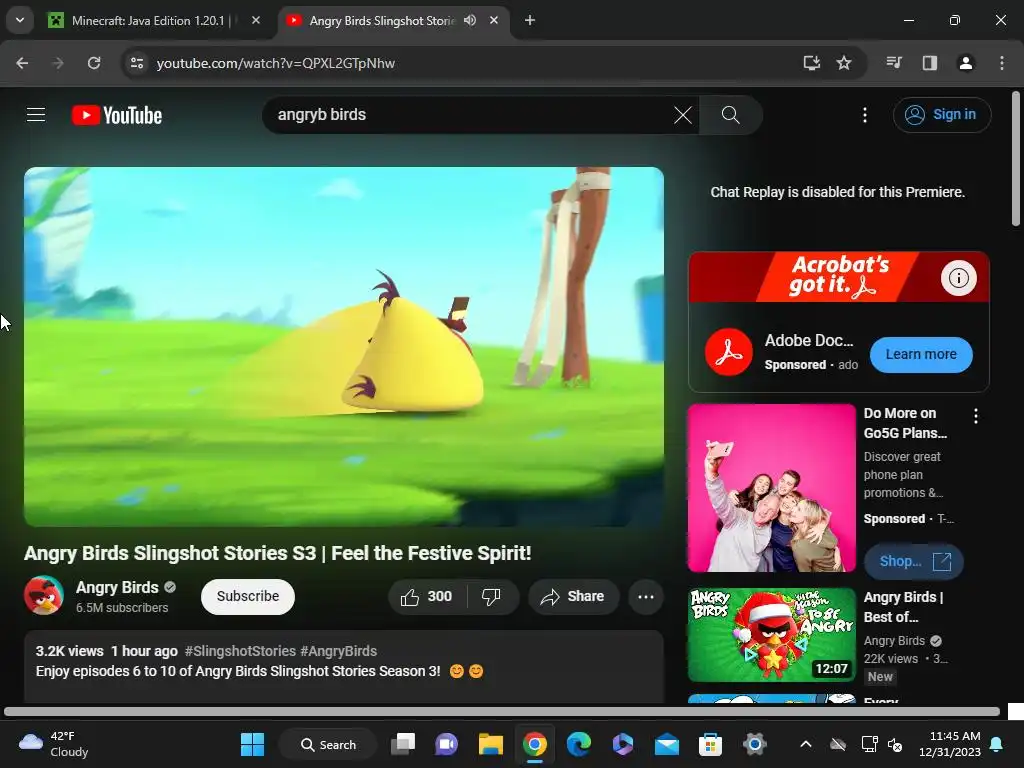Open the YouTube guide hamburger menu

[36, 115]
